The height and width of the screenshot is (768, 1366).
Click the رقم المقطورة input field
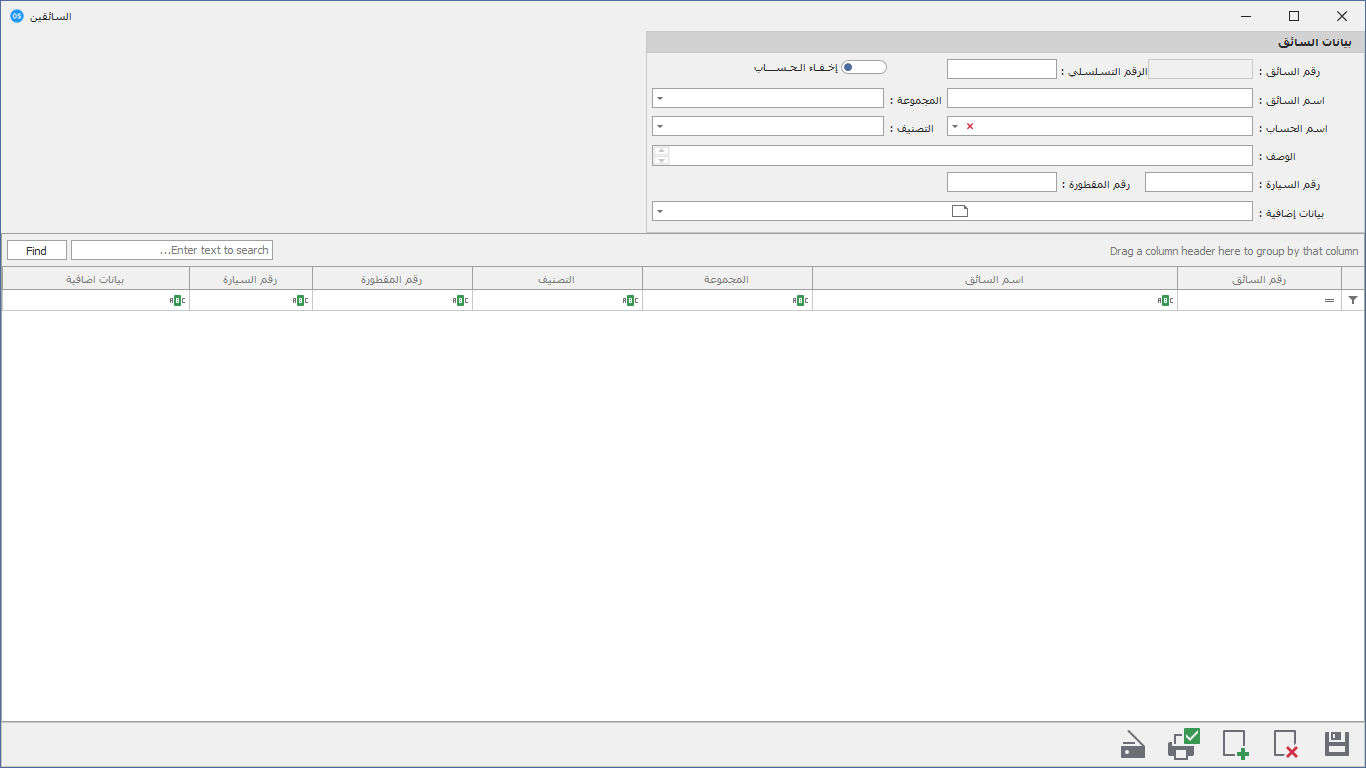click(x=1002, y=182)
